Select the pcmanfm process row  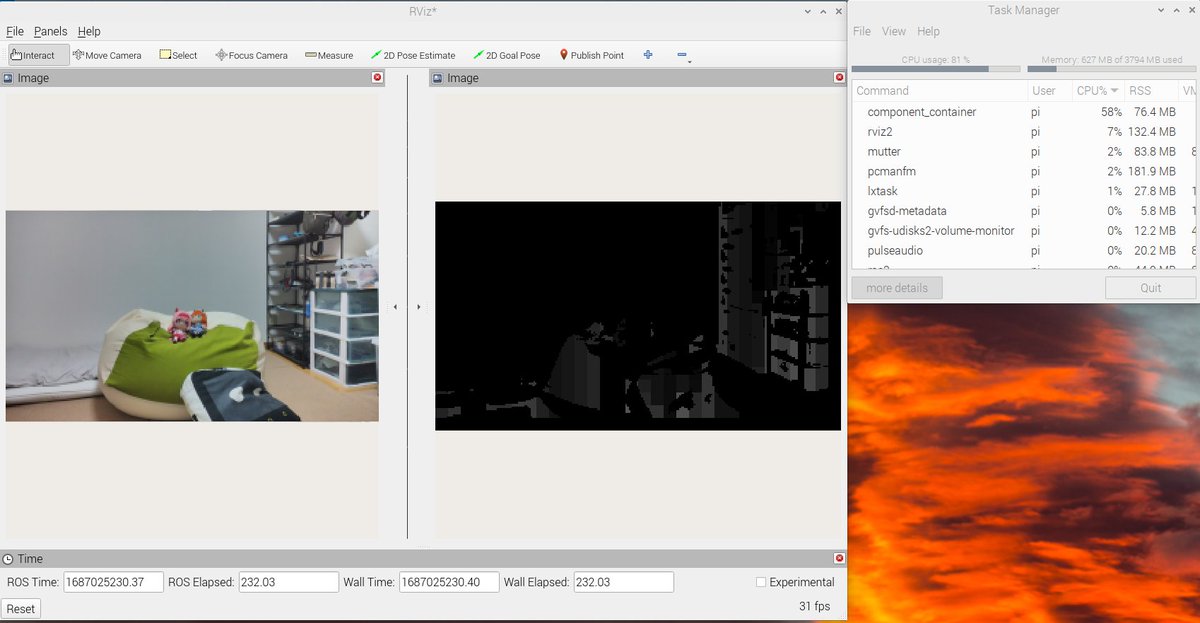(1024, 171)
